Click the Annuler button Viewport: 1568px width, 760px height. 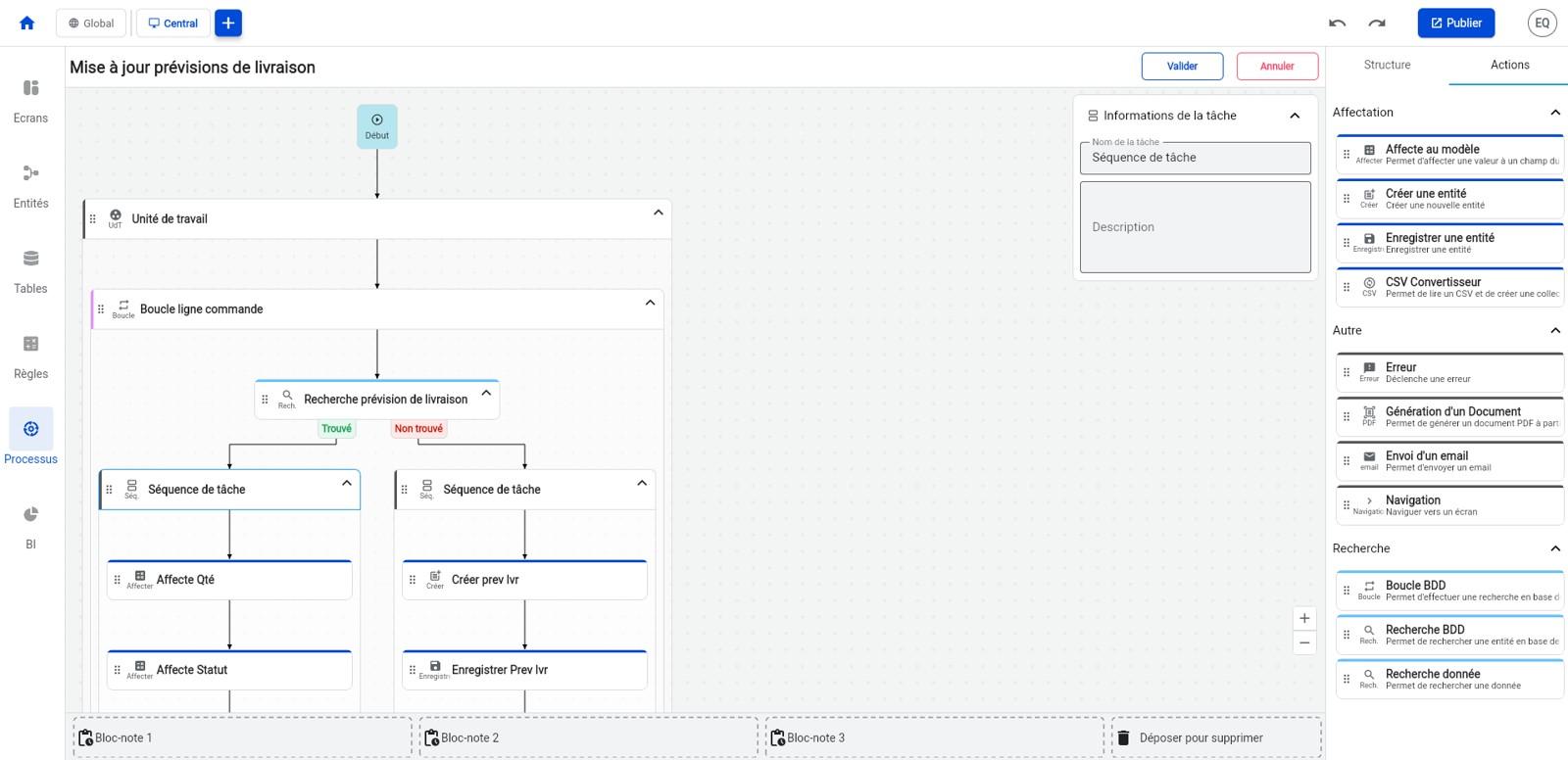1277,66
